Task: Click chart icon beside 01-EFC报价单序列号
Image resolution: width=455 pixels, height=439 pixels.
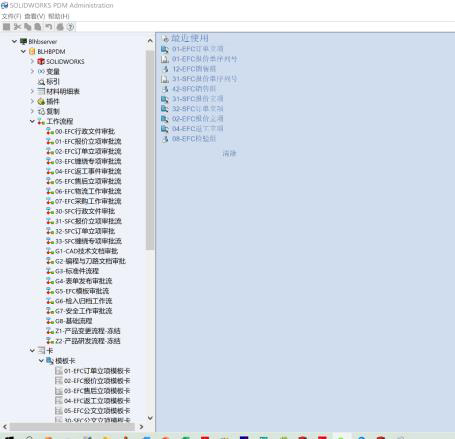Action: [x=165, y=59]
